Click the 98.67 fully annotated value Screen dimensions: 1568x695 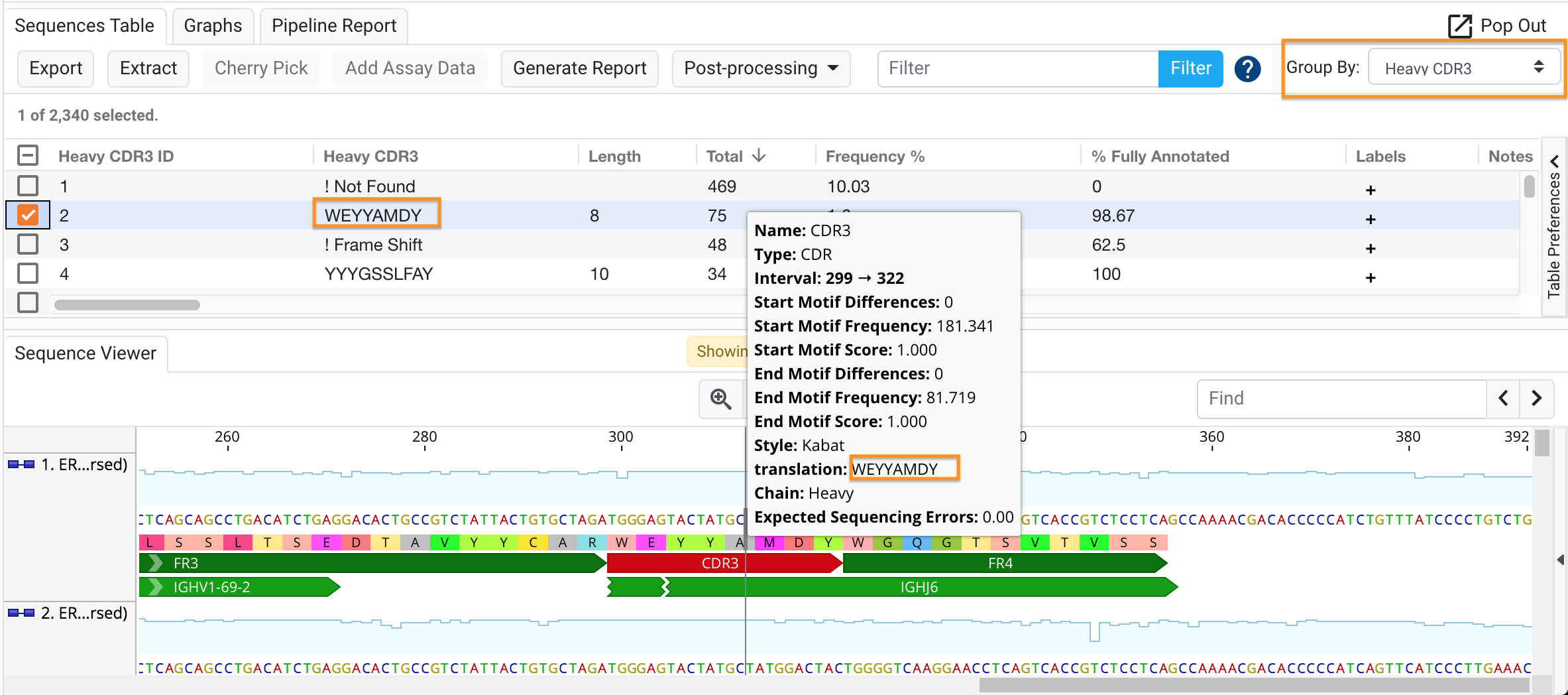1113,216
